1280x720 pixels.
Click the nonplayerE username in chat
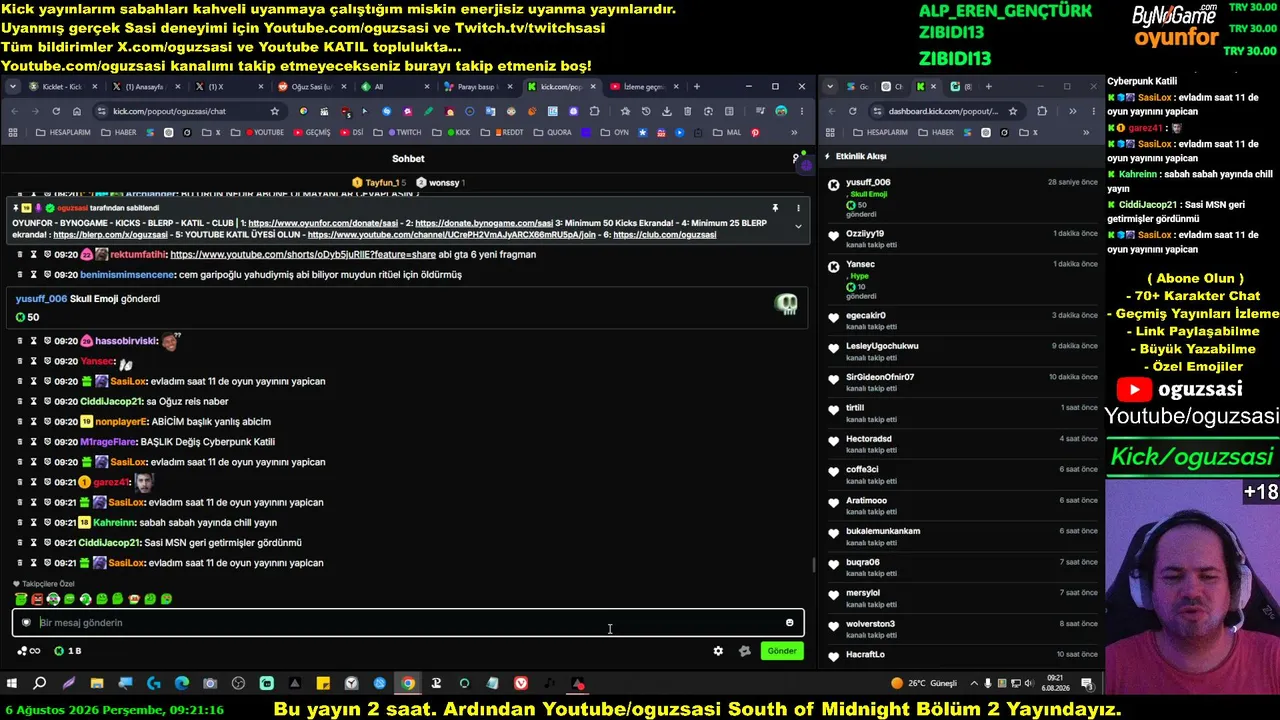[x=122, y=422]
